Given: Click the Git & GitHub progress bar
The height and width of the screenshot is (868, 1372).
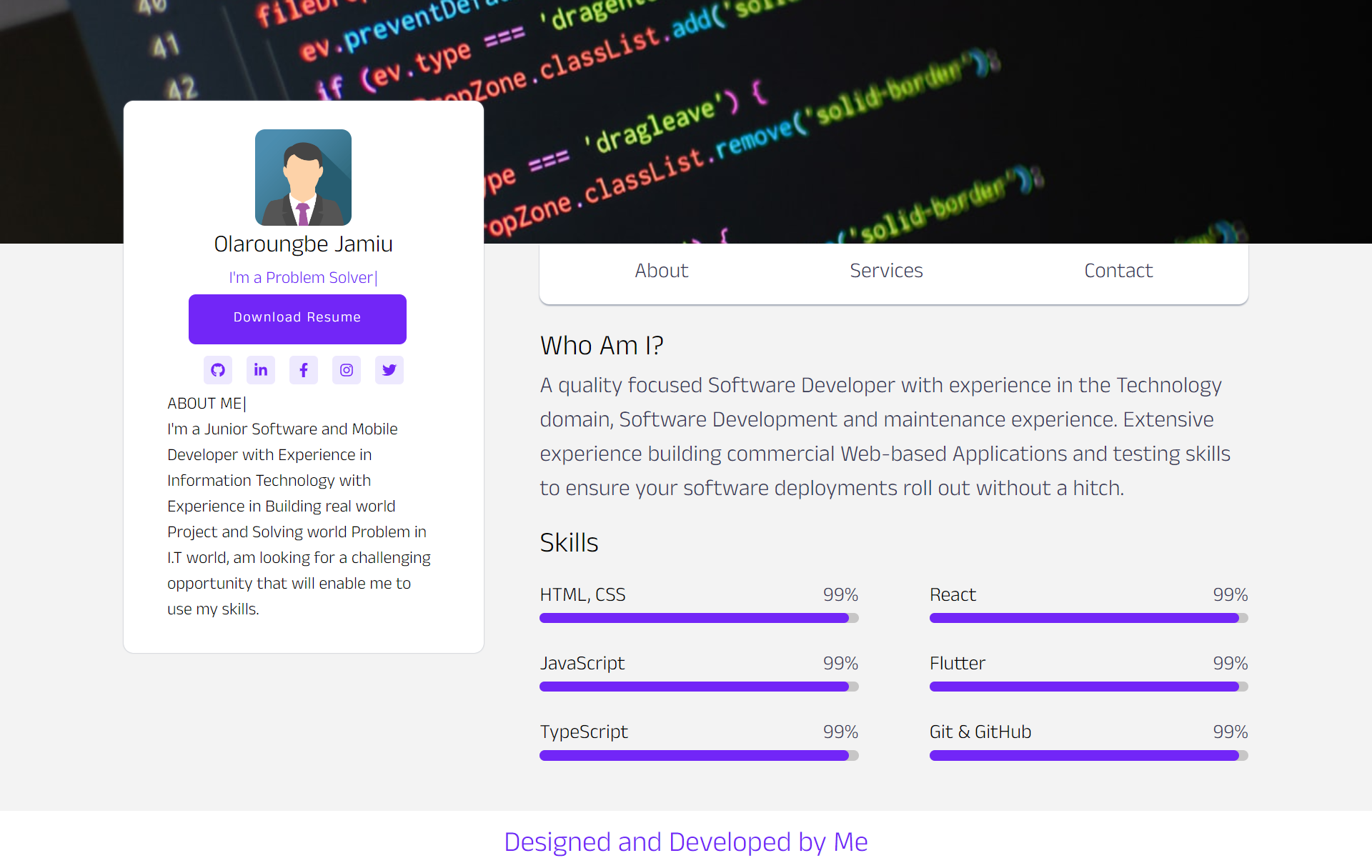Looking at the screenshot, I should coord(1088,755).
